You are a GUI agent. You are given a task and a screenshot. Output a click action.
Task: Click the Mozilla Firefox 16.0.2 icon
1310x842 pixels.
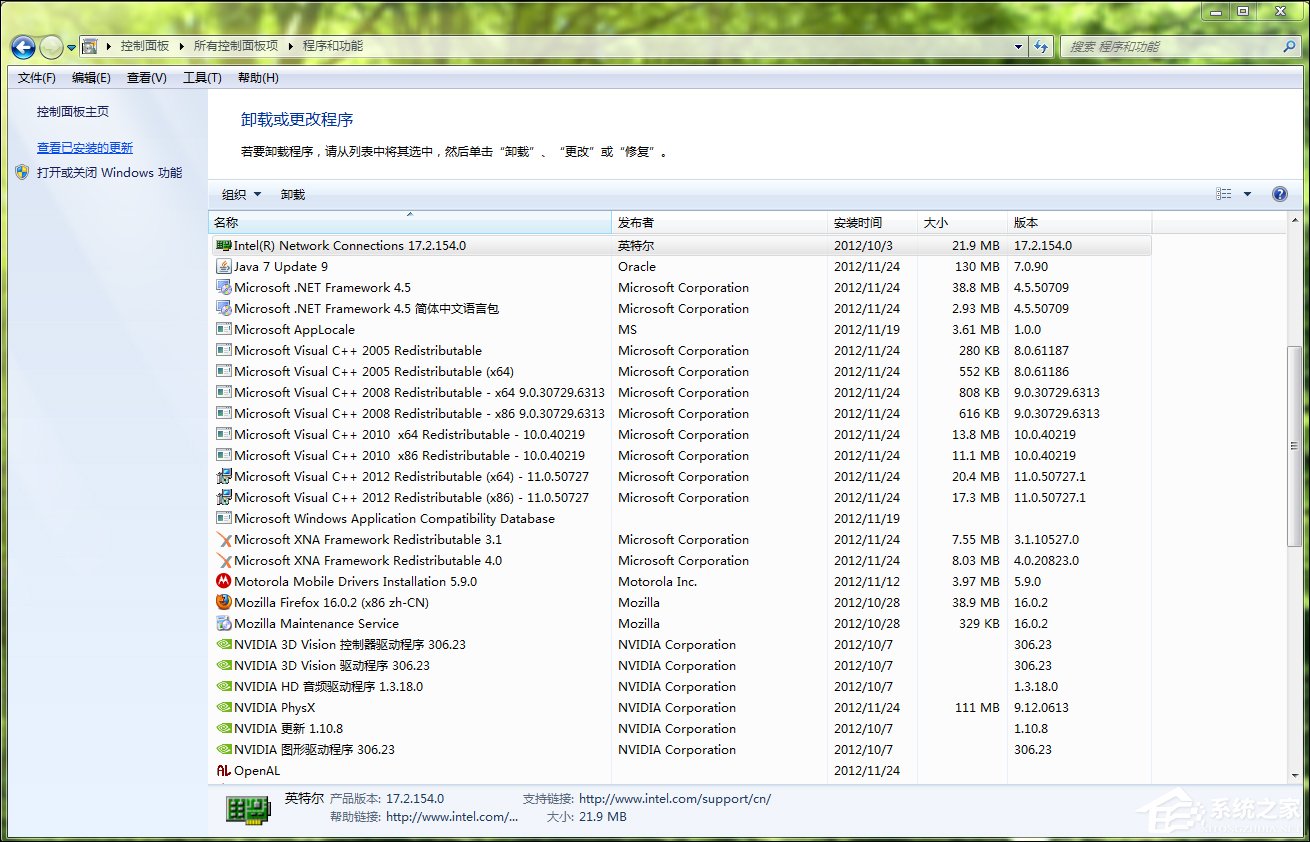click(x=224, y=602)
